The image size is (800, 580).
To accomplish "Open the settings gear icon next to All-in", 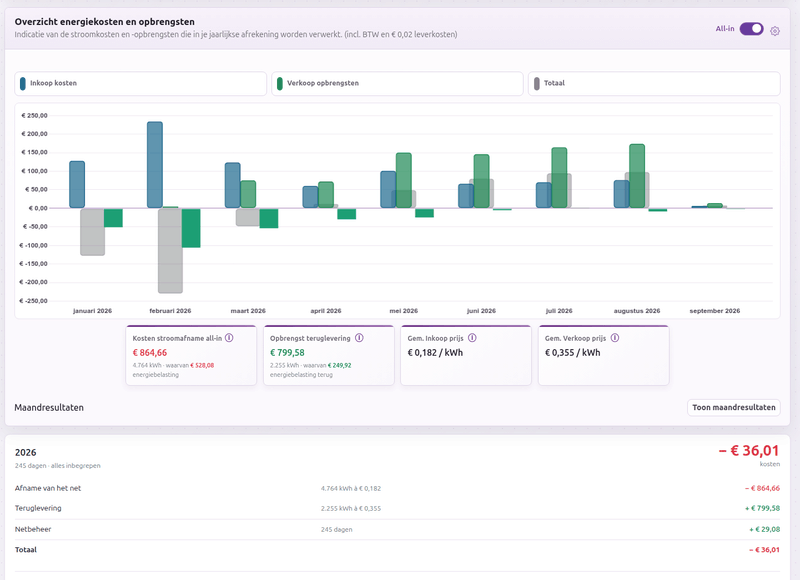I will [774, 31].
